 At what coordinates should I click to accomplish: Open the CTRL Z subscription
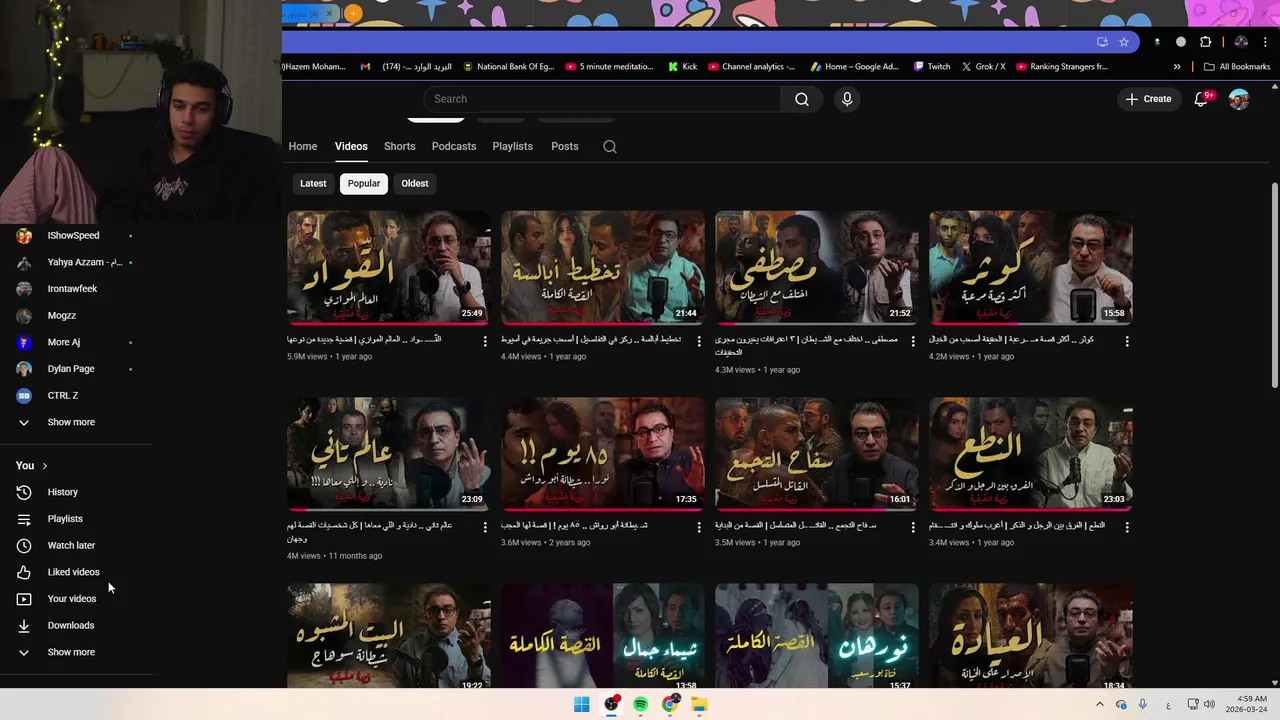click(x=62, y=396)
